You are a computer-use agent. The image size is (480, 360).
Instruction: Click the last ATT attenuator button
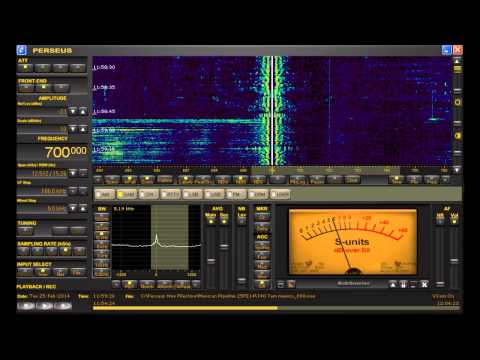tap(78, 68)
